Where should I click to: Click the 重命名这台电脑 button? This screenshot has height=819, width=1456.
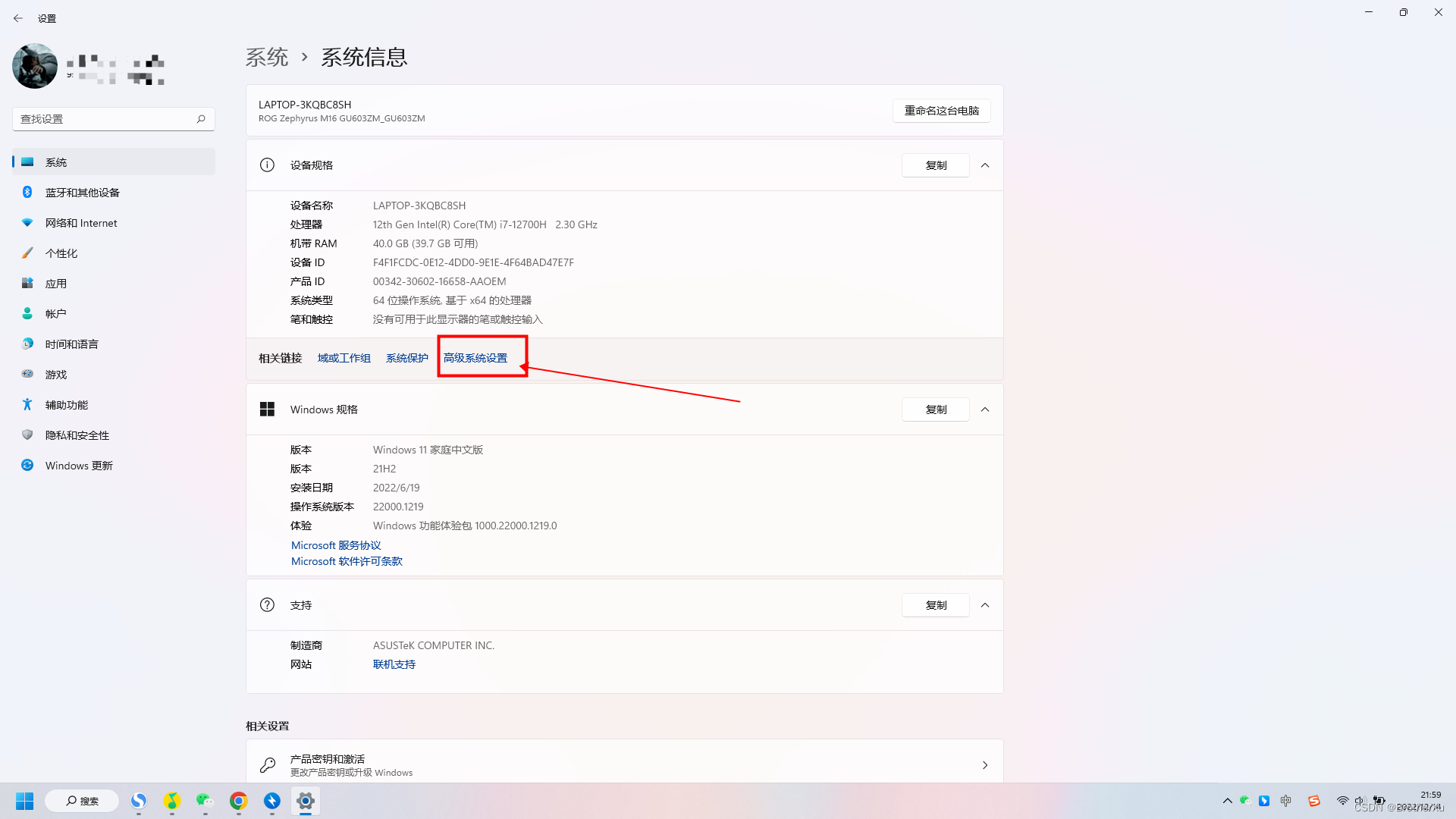pyautogui.click(x=942, y=111)
